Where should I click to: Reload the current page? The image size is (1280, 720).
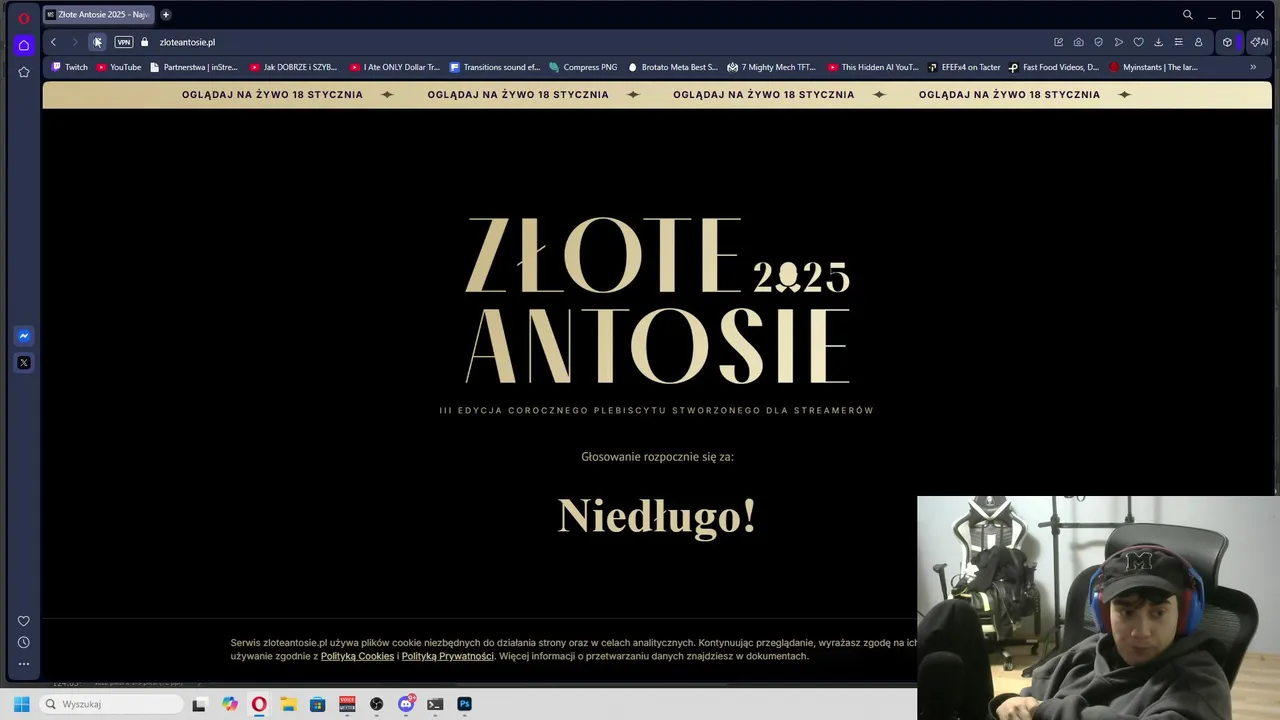click(97, 42)
